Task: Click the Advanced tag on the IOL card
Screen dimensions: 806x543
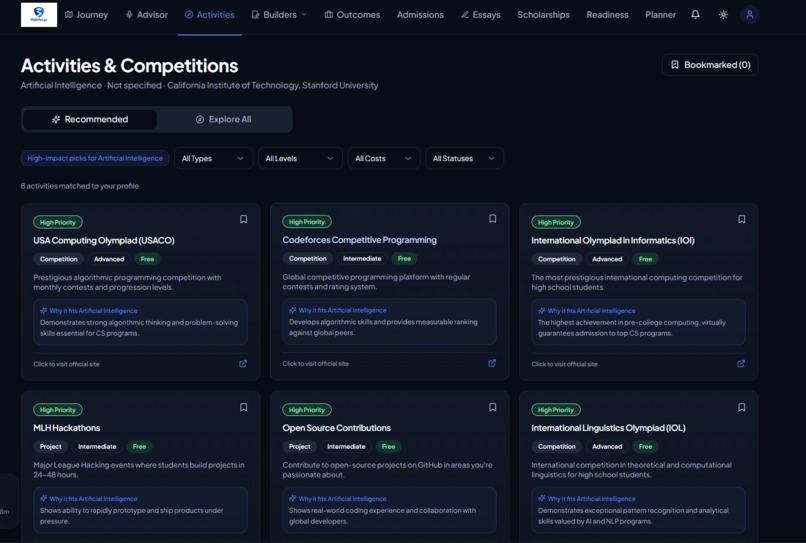Action: [607, 446]
